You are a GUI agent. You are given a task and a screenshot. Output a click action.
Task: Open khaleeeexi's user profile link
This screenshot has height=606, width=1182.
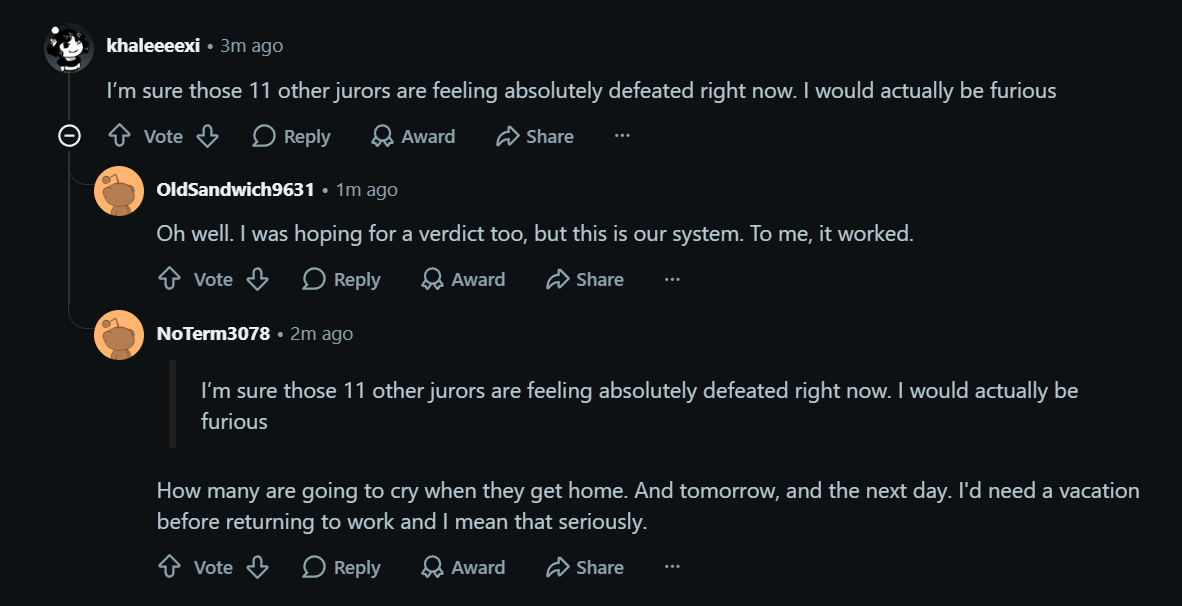tap(153, 46)
